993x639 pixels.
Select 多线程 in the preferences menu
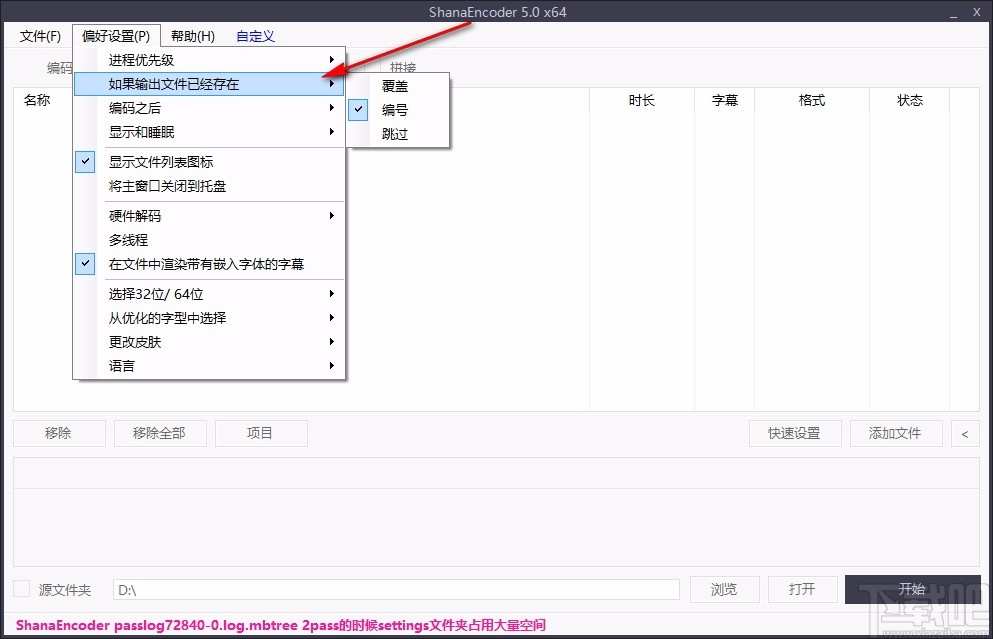[x=129, y=239]
